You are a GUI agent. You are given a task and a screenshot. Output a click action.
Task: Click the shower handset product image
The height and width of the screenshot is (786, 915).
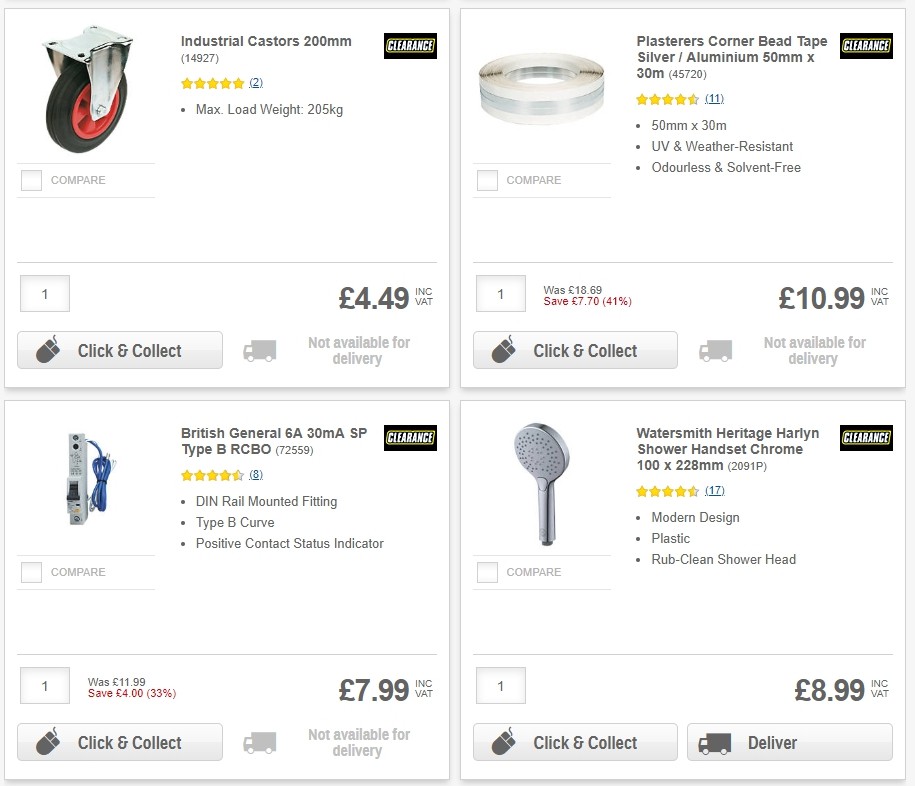tap(543, 483)
